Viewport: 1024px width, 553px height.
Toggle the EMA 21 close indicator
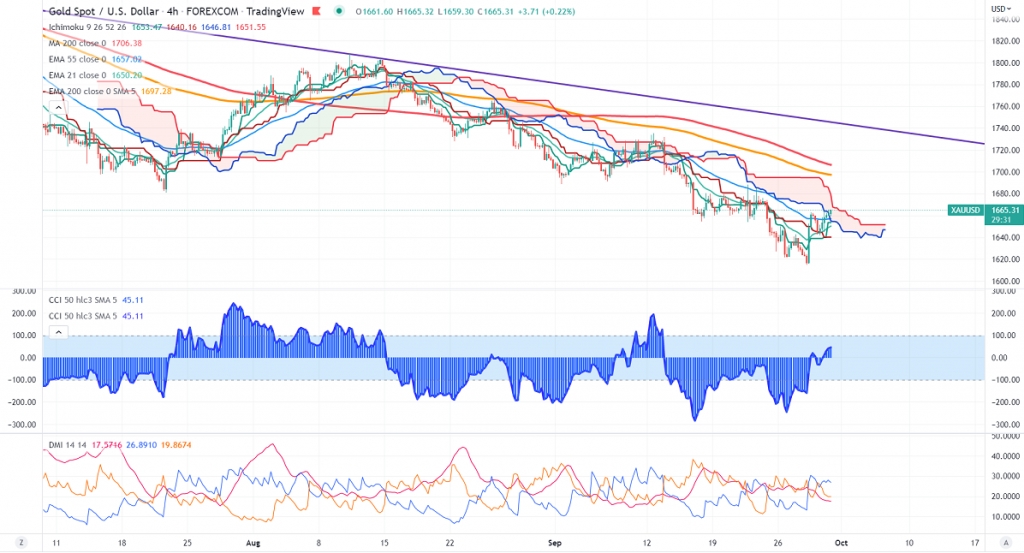point(78,75)
